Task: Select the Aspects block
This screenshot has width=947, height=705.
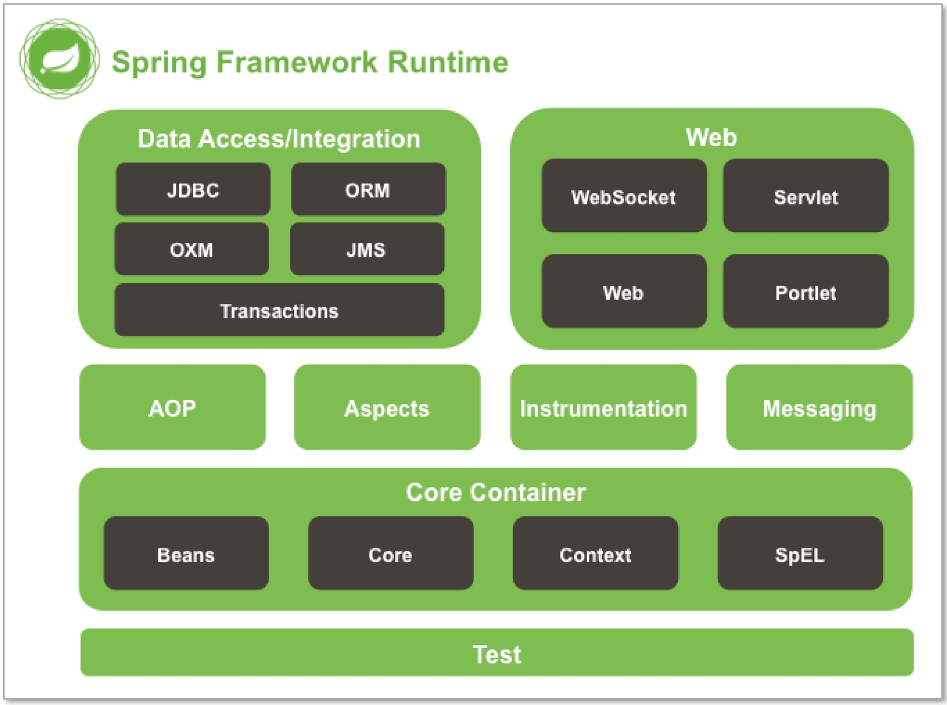Action: tap(387, 407)
